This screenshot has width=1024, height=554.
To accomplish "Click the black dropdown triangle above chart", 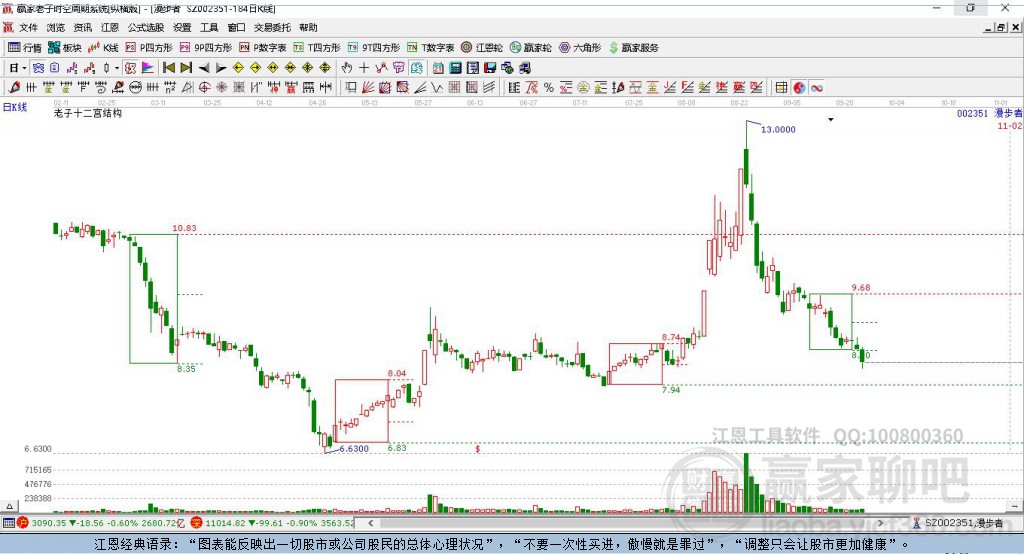I will [x=830, y=120].
